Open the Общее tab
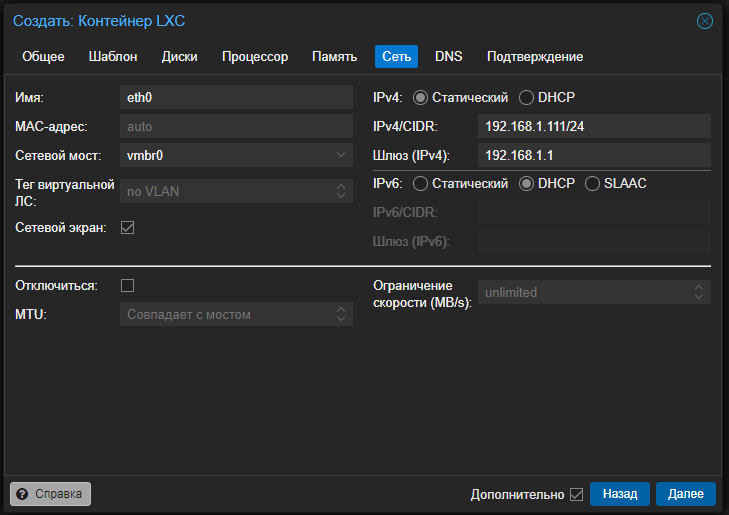 43,57
